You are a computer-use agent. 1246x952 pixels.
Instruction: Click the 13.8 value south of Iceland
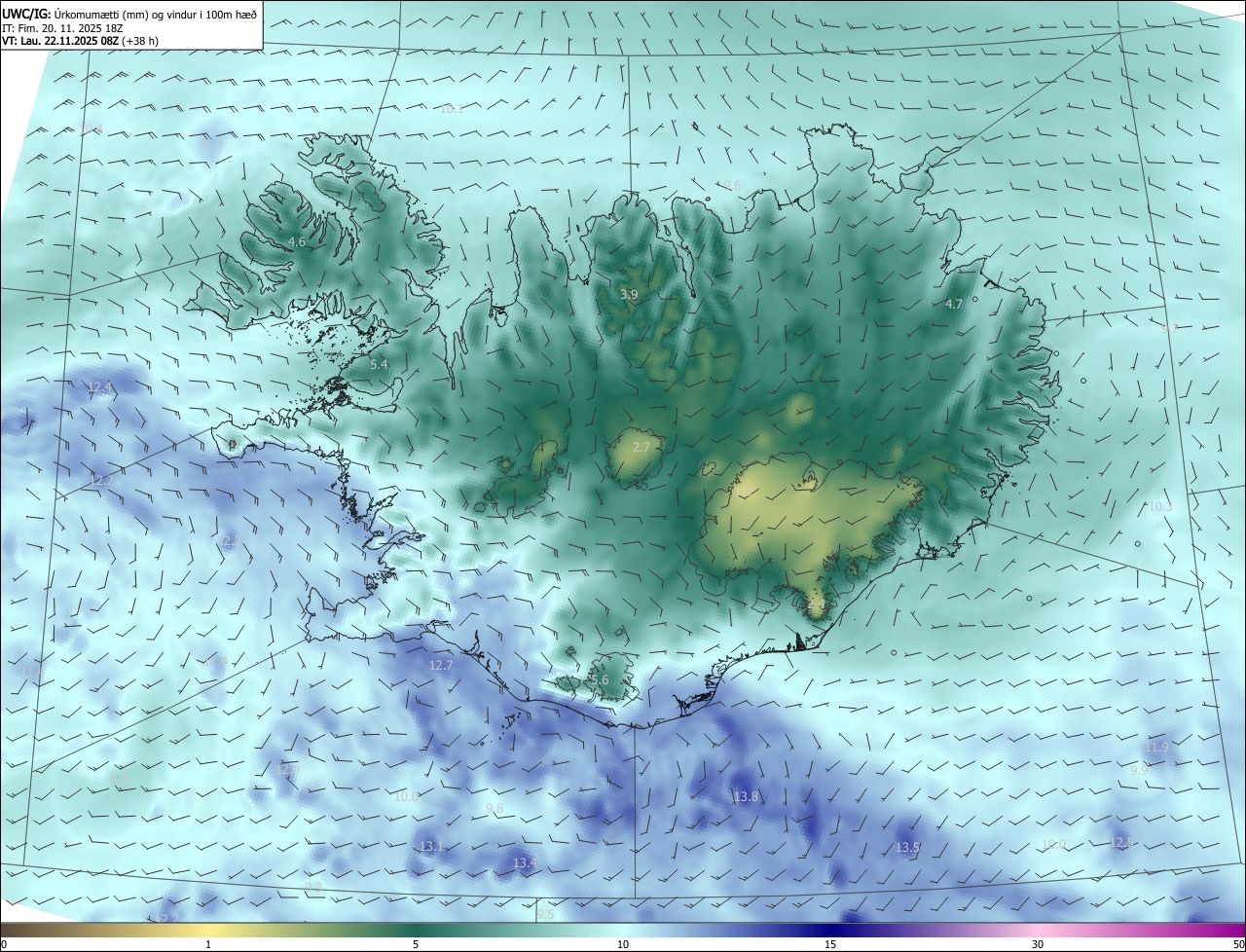click(746, 796)
